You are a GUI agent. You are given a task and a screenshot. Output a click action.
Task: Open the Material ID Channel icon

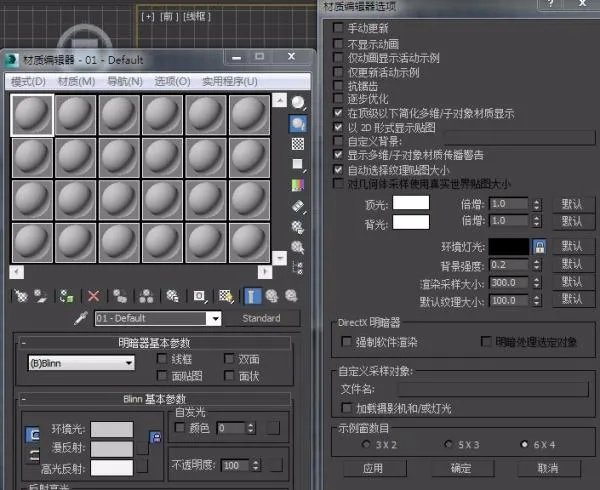(199, 296)
